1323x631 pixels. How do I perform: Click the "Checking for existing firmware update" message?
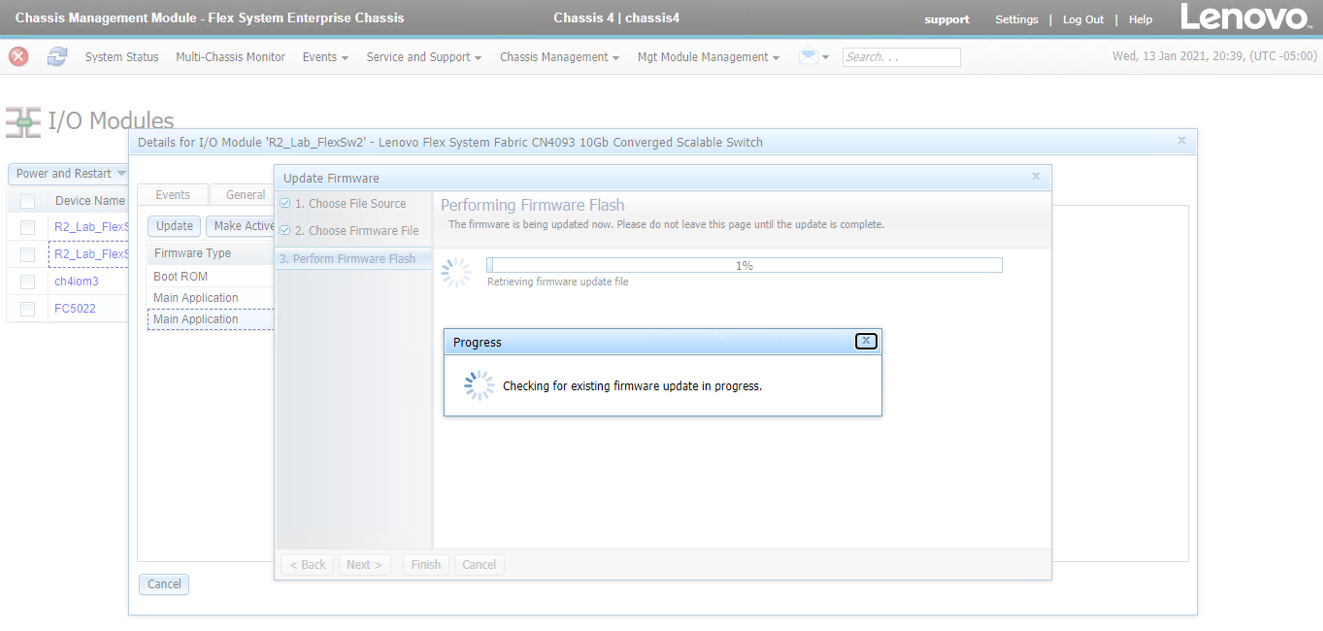click(632, 386)
